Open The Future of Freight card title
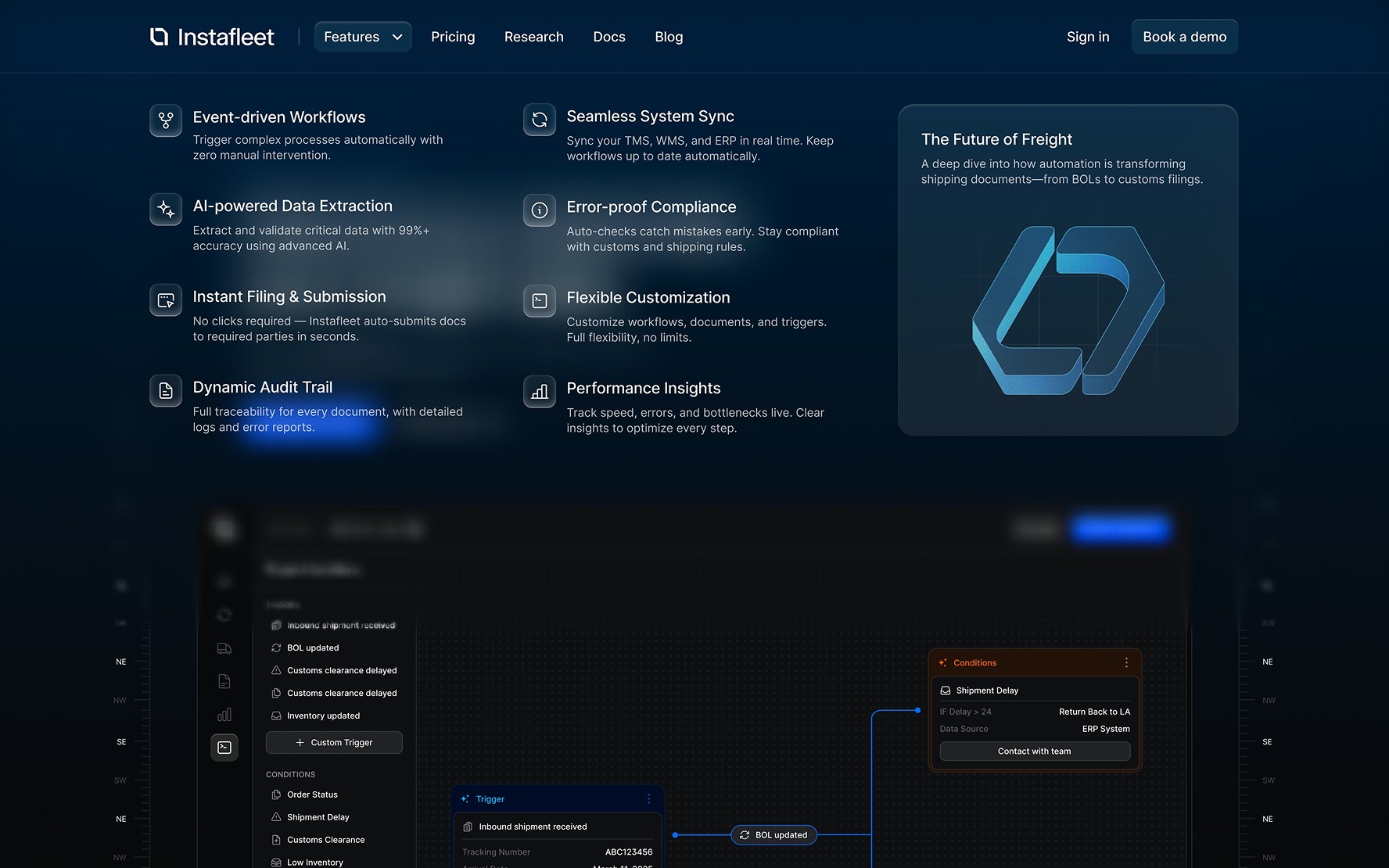1389x868 pixels. coord(996,139)
